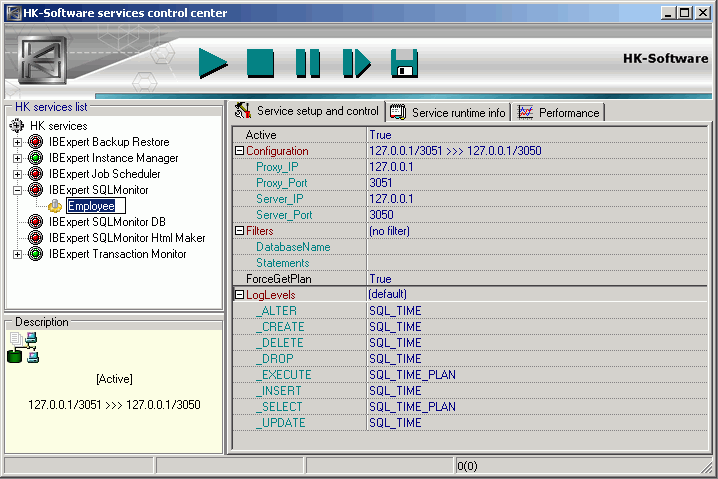Click the _DELETE log level value
This screenshot has width=718, height=479.
coord(537,343)
